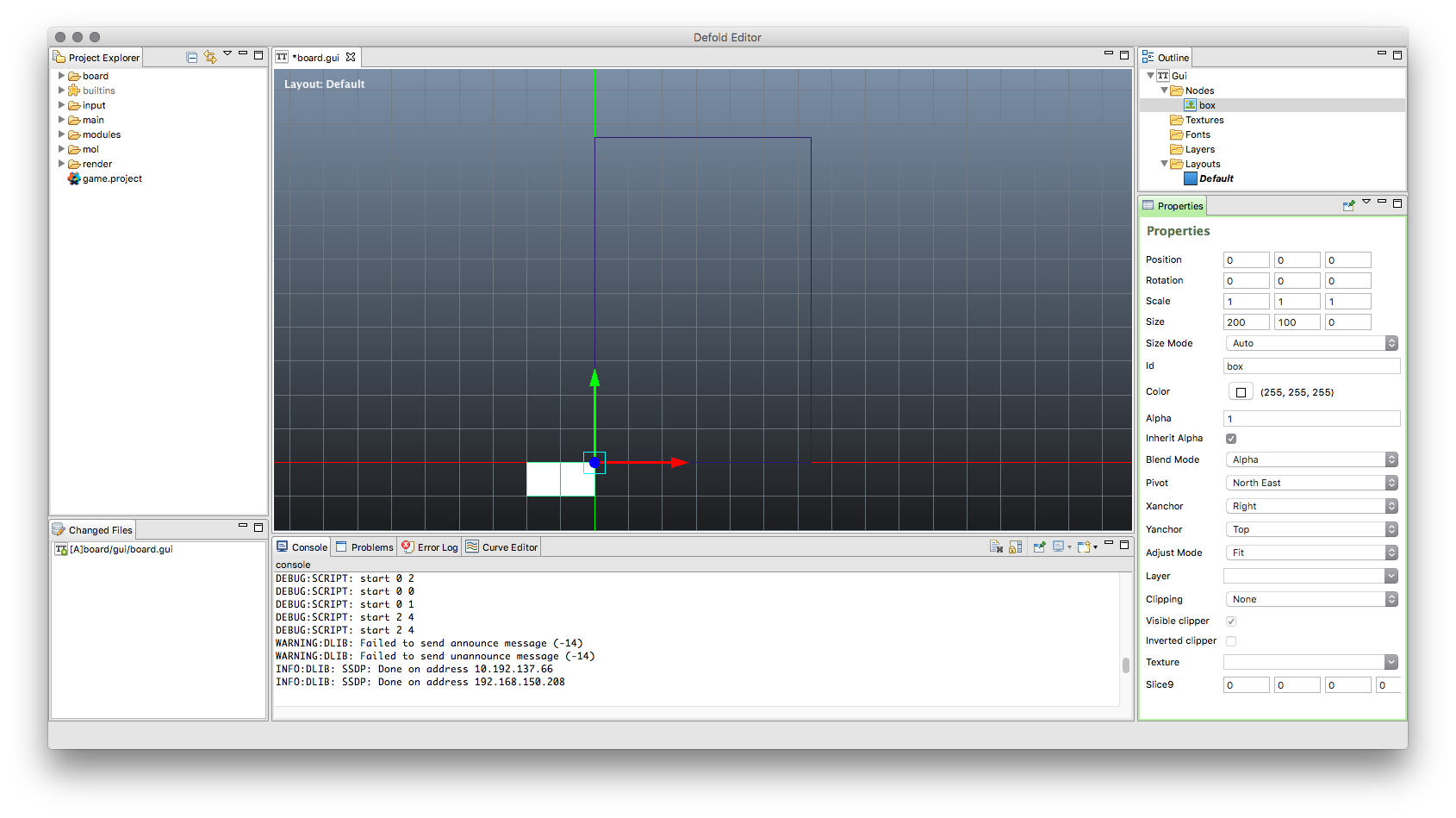Click Clear Console icon
This screenshot has height=818, width=1456.
click(997, 546)
